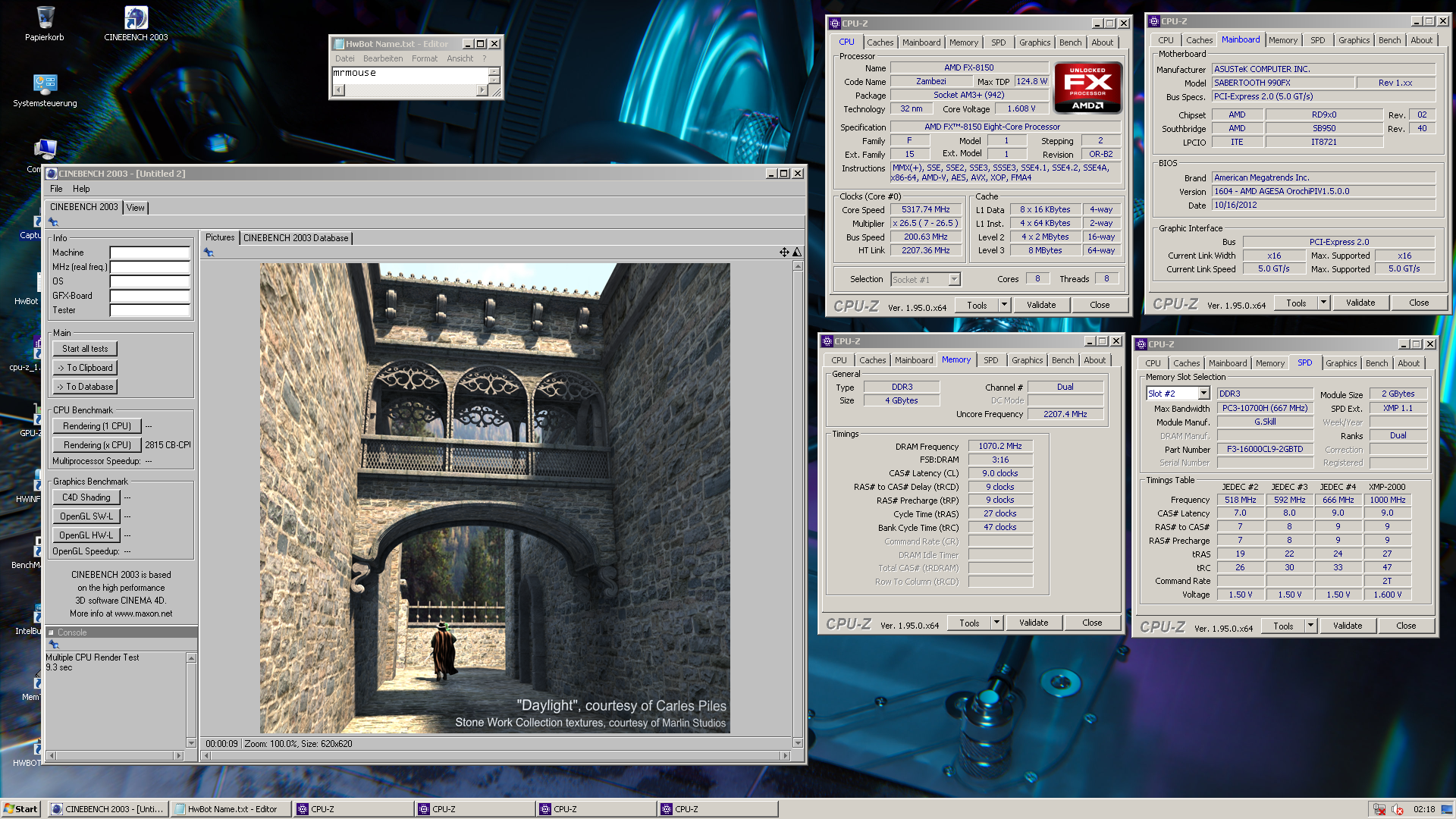Click the Console panel collapse icon

coord(52,632)
